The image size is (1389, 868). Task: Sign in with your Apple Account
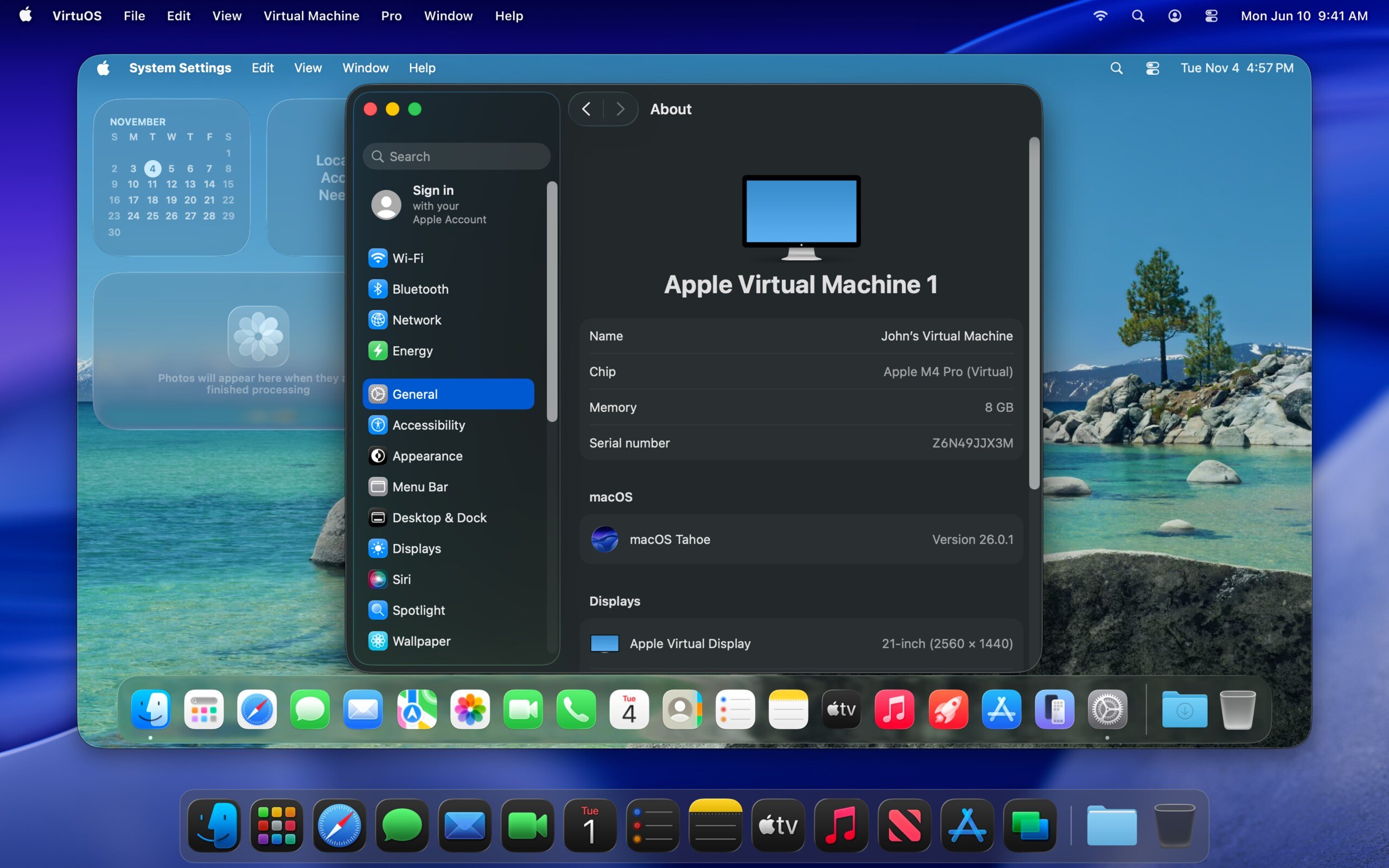pyautogui.click(x=448, y=205)
